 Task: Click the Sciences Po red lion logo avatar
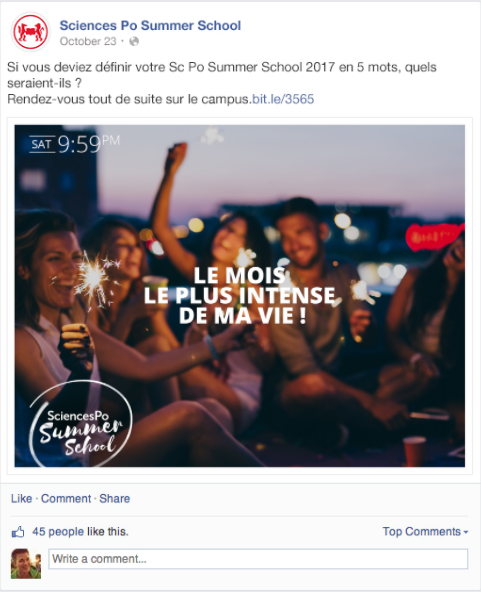[30, 32]
